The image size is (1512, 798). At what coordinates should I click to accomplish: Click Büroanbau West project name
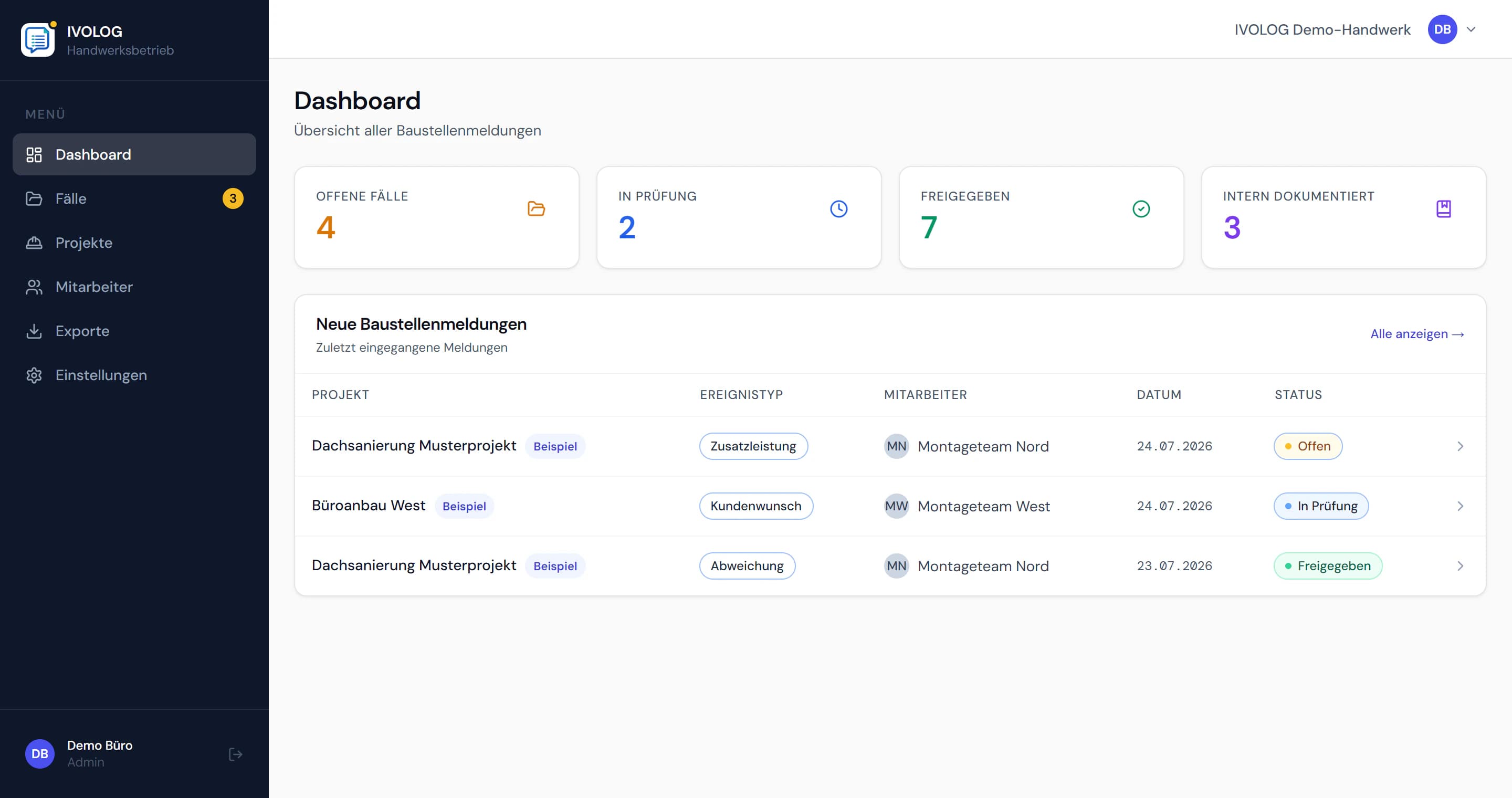point(368,506)
